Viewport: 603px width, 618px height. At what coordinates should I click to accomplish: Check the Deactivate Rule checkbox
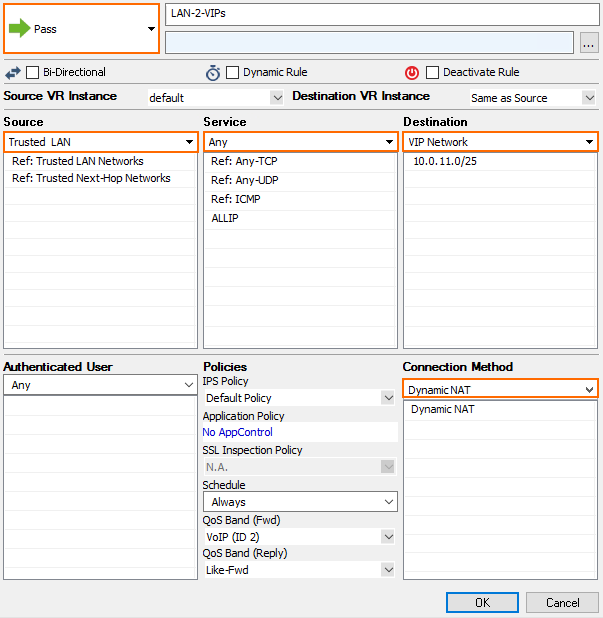432,73
